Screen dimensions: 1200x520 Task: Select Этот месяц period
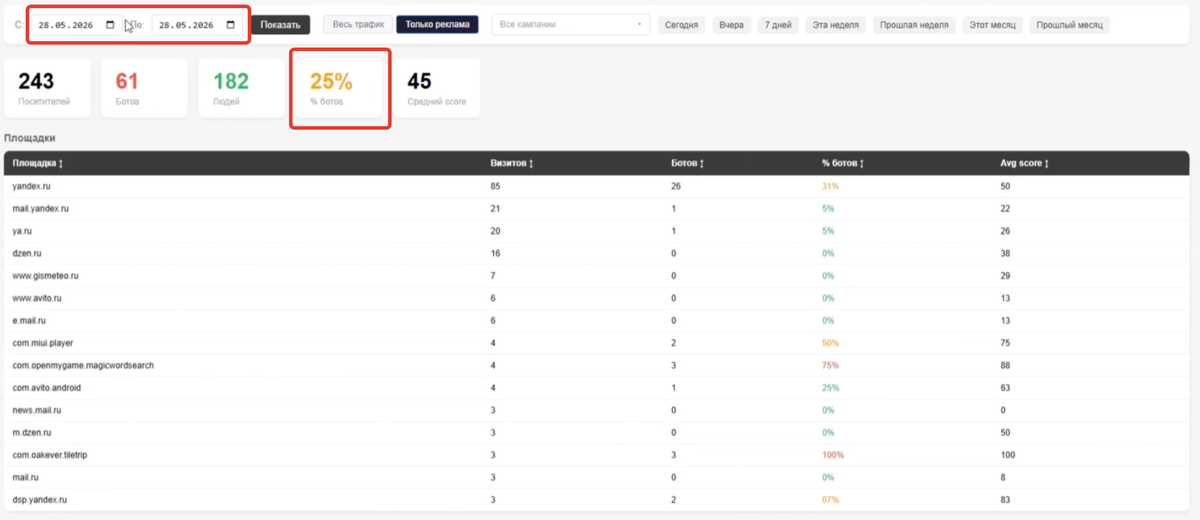992,25
